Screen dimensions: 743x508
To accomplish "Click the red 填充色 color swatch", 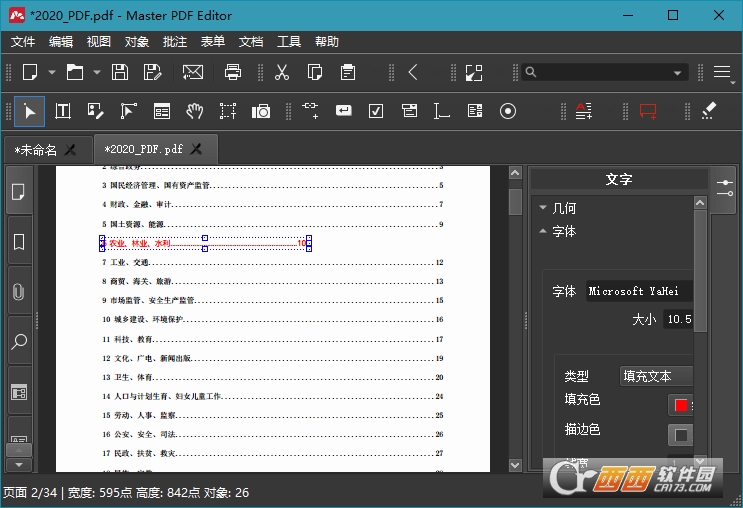I will (x=681, y=405).
